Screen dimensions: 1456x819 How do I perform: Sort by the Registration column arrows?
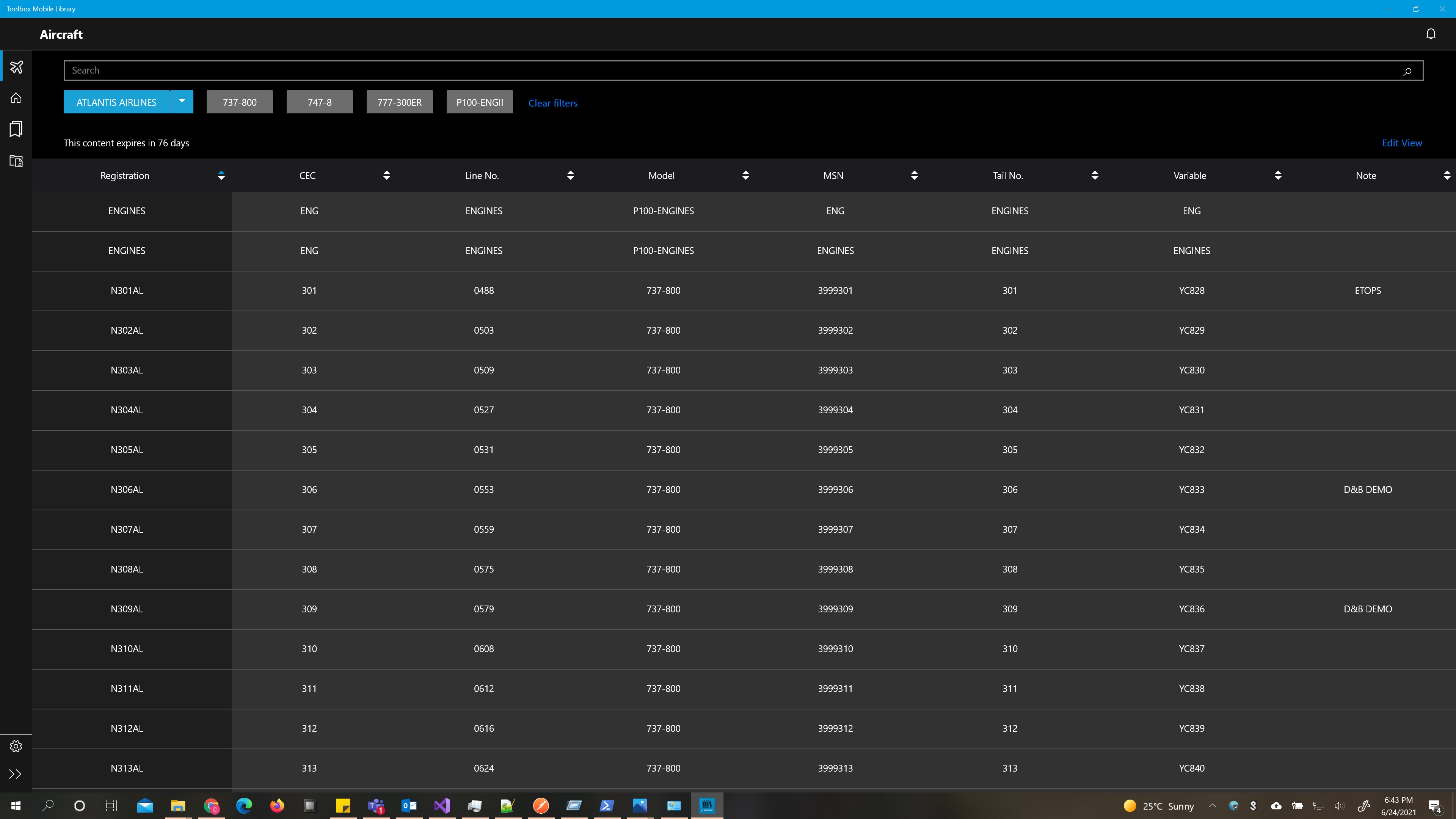point(221,175)
